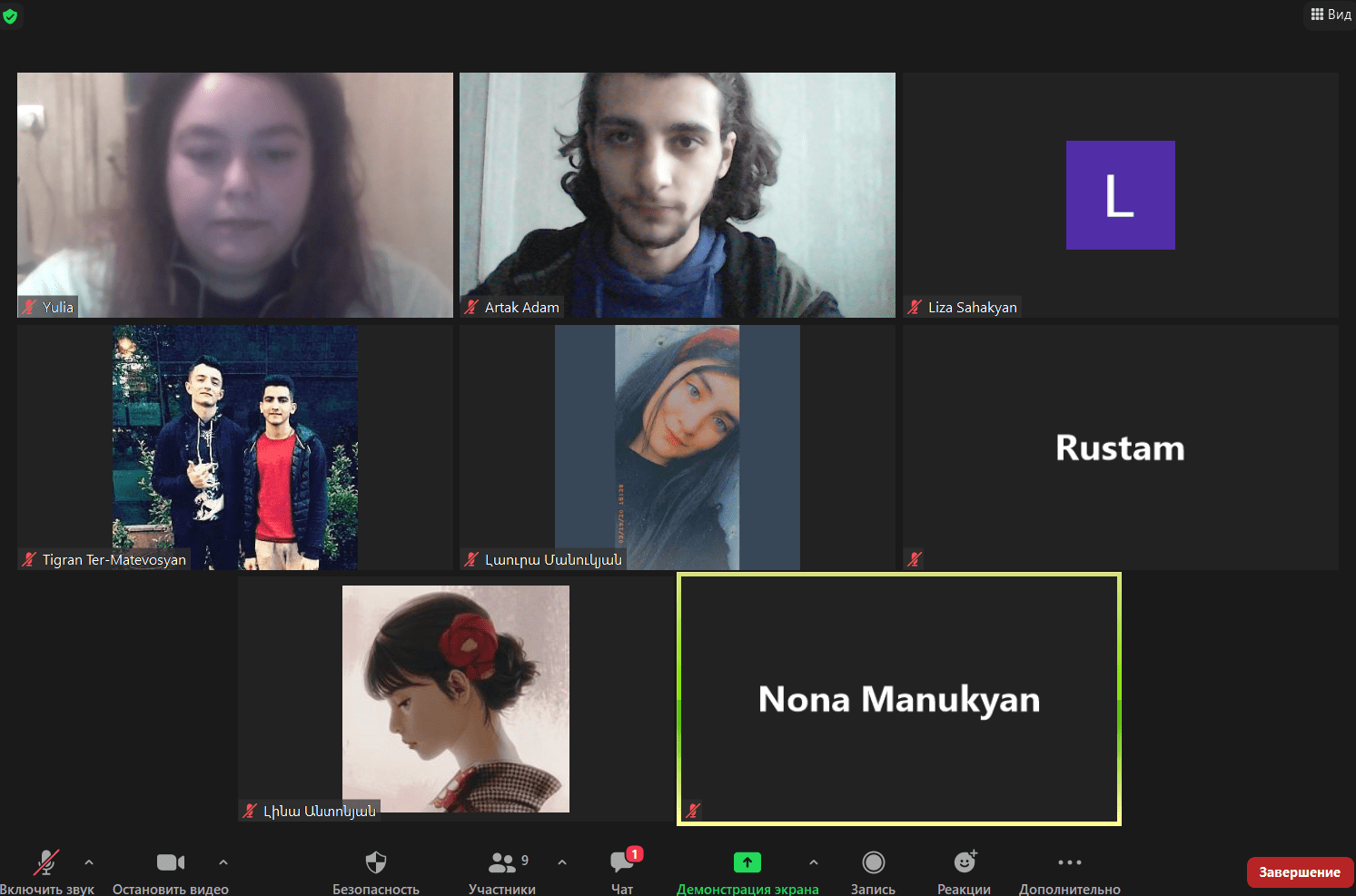Start recording with Запись button
The width and height of the screenshot is (1356, 896).
click(873, 863)
